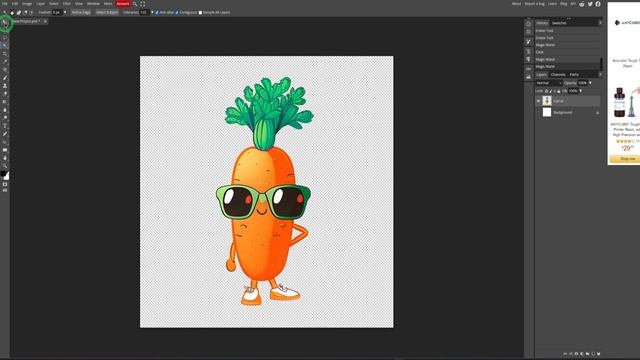
Task: Choose the subtract-from-selection mode icon
Action: point(25,13)
